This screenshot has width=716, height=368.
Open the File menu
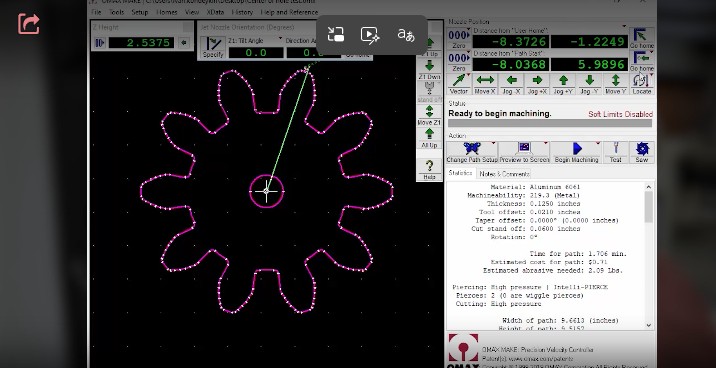[x=96, y=12]
